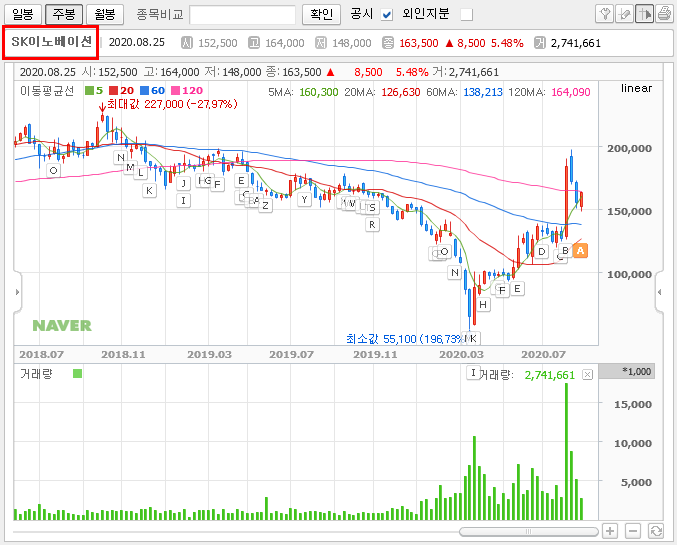
Task: Enable the 외인지분 checkbox
Action: pyautogui.click(x=467, y=15)
